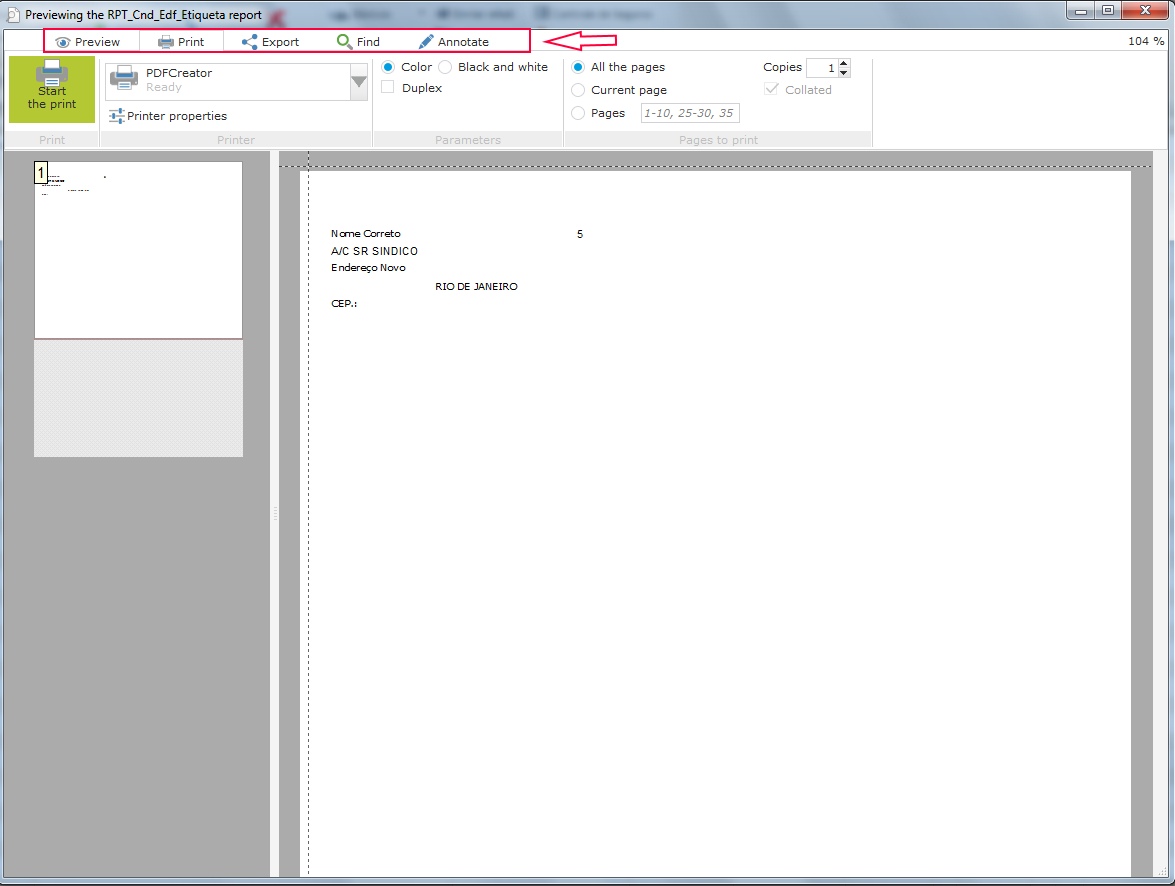Click the Find magnifying glass icon
The image size is (1175, 886).
click(x=344, y=42)
